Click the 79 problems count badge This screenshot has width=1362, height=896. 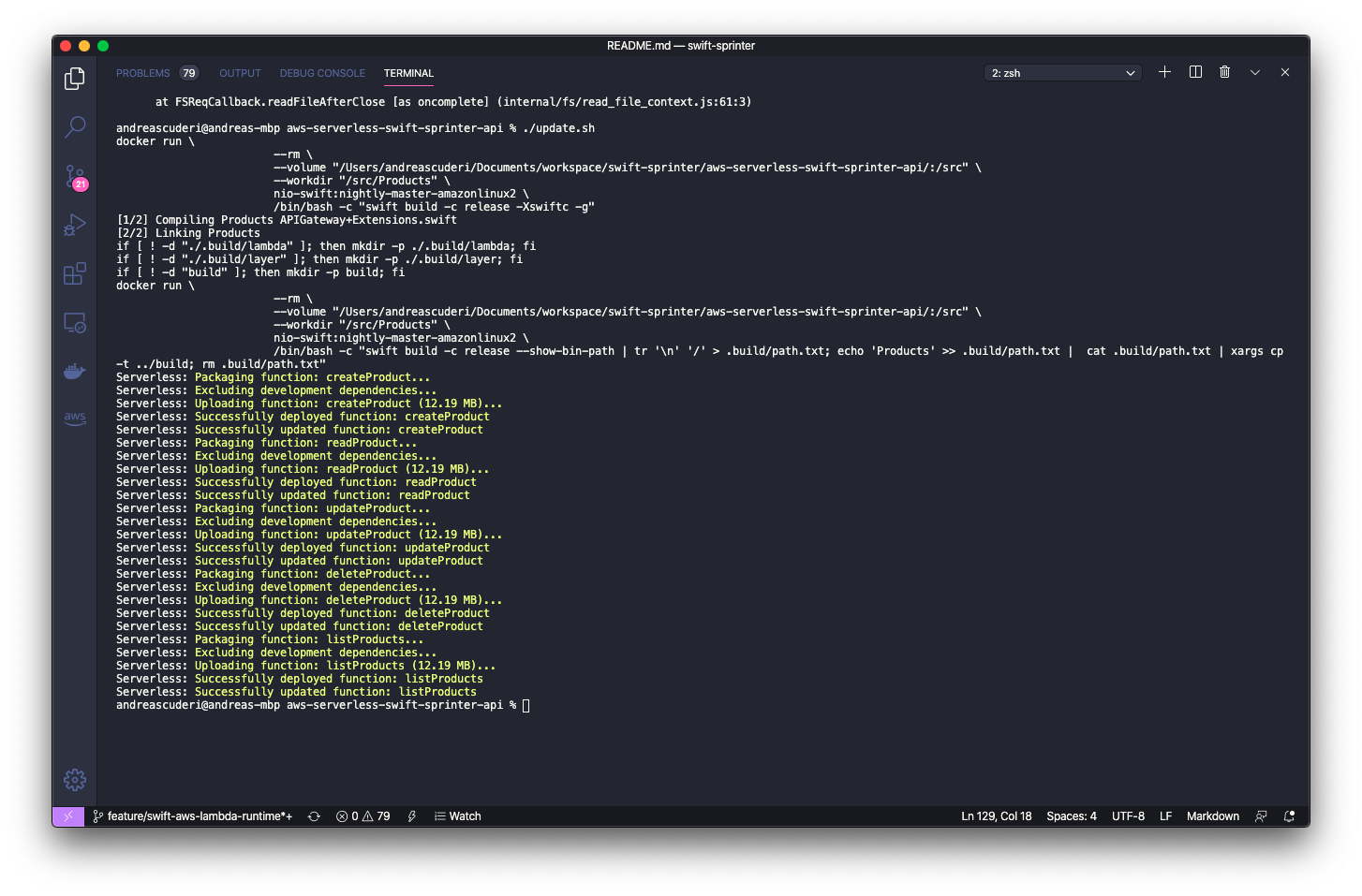(189, 73)
